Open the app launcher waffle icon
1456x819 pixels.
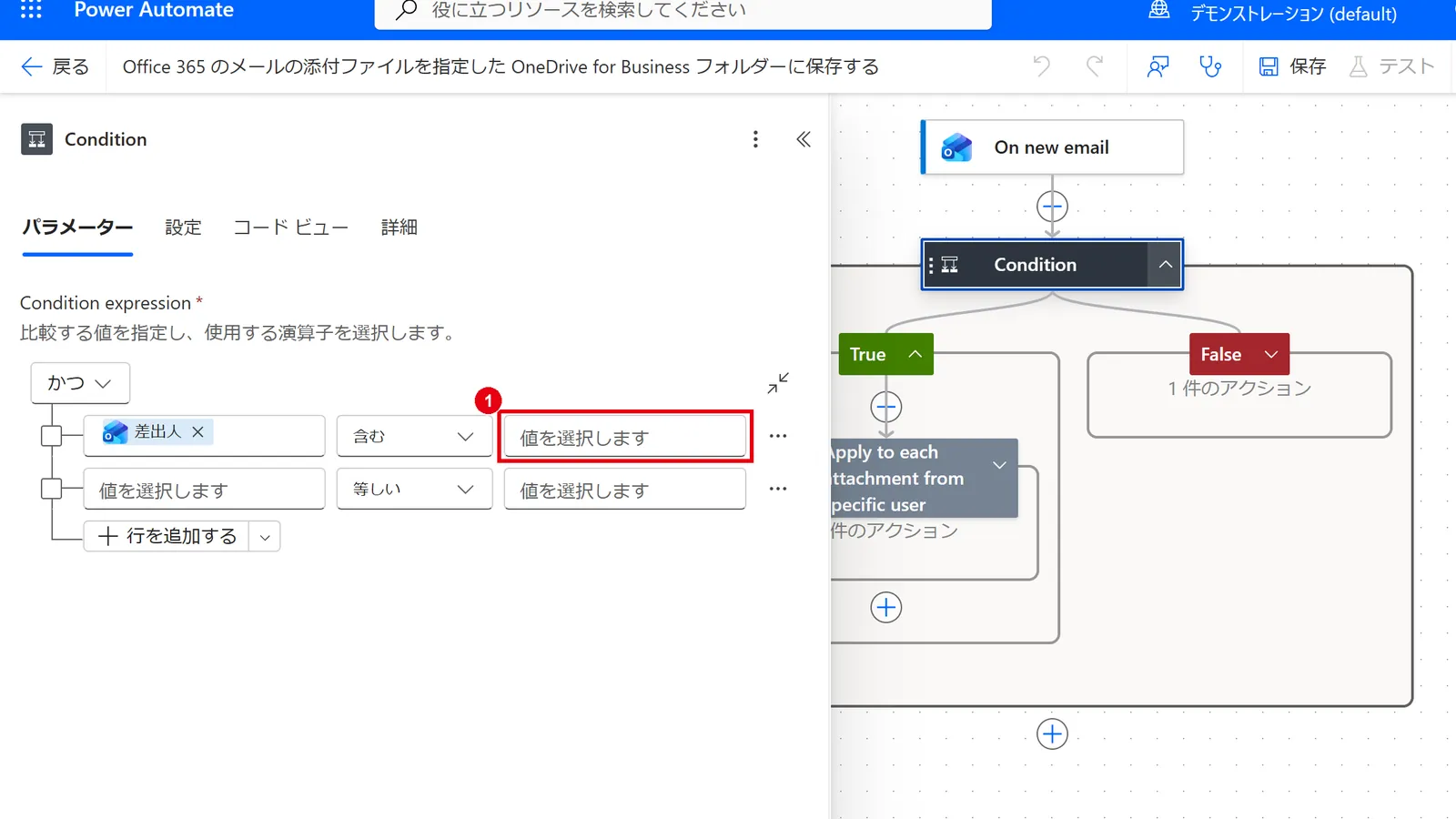click(31, 9)
